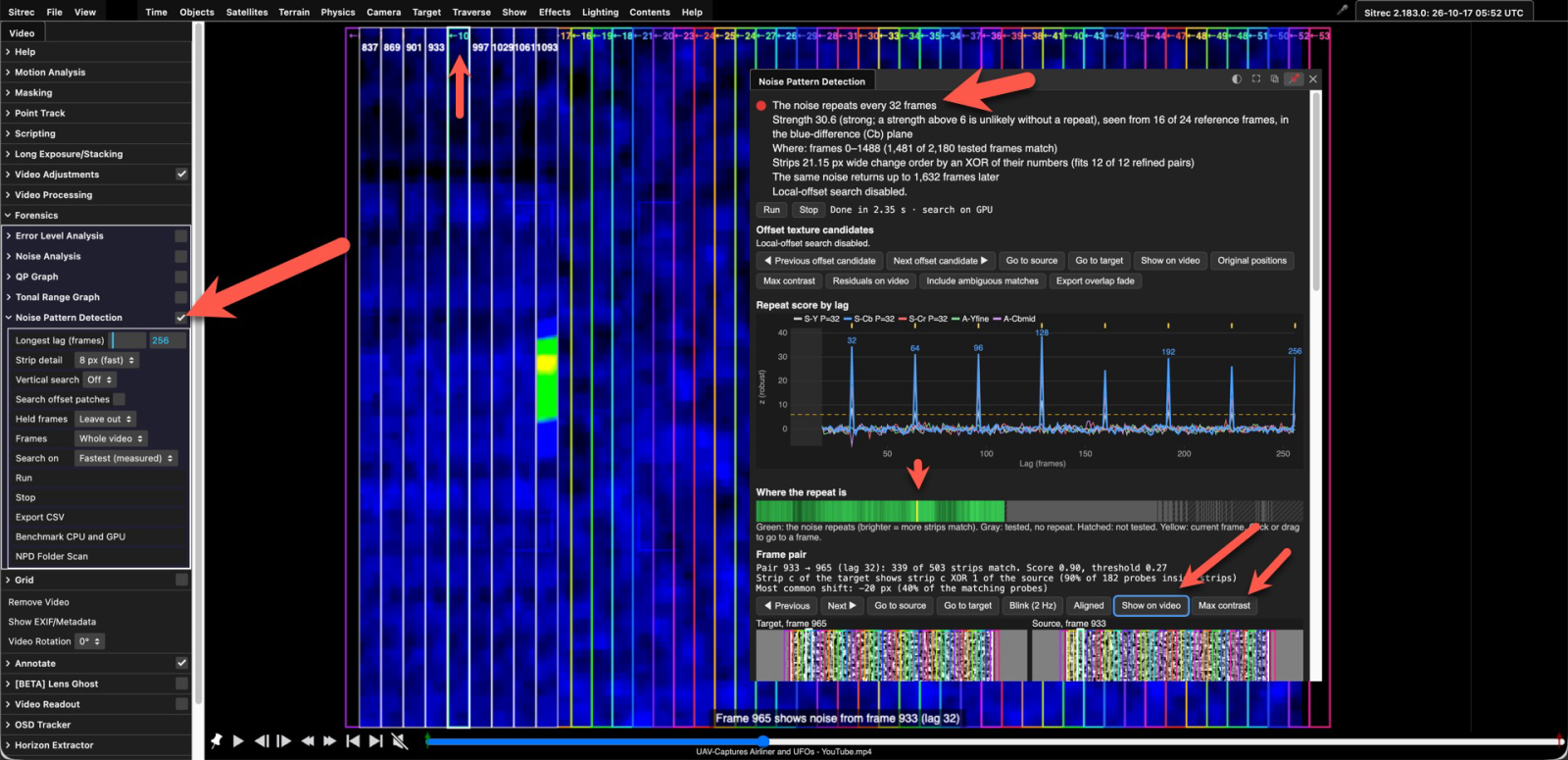Viewport: 1568px width, 760px height.
Task: Toggle the Annotate checkbox
Action: pyautogui.click(x=181, y=663)
